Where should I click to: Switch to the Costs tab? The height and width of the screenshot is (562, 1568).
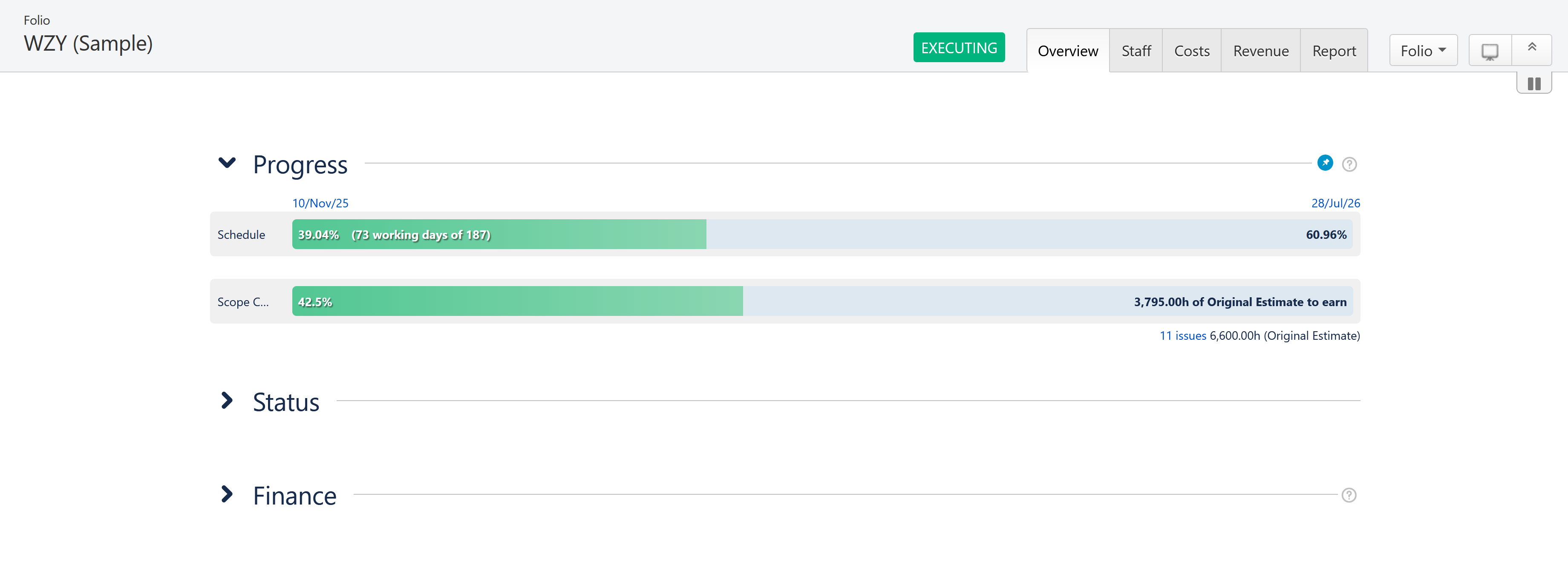(1191, 51)
